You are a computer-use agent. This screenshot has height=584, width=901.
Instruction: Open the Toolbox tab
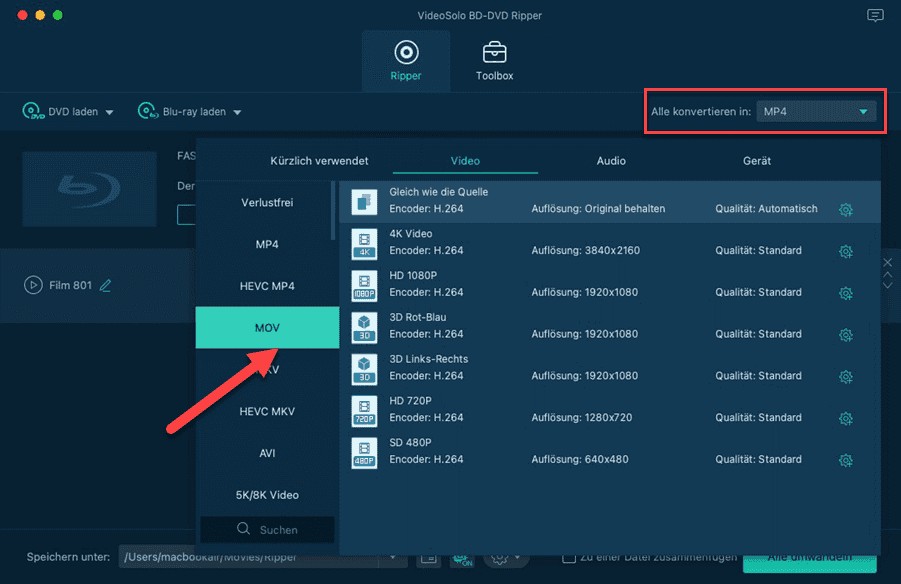coord(494,61)
